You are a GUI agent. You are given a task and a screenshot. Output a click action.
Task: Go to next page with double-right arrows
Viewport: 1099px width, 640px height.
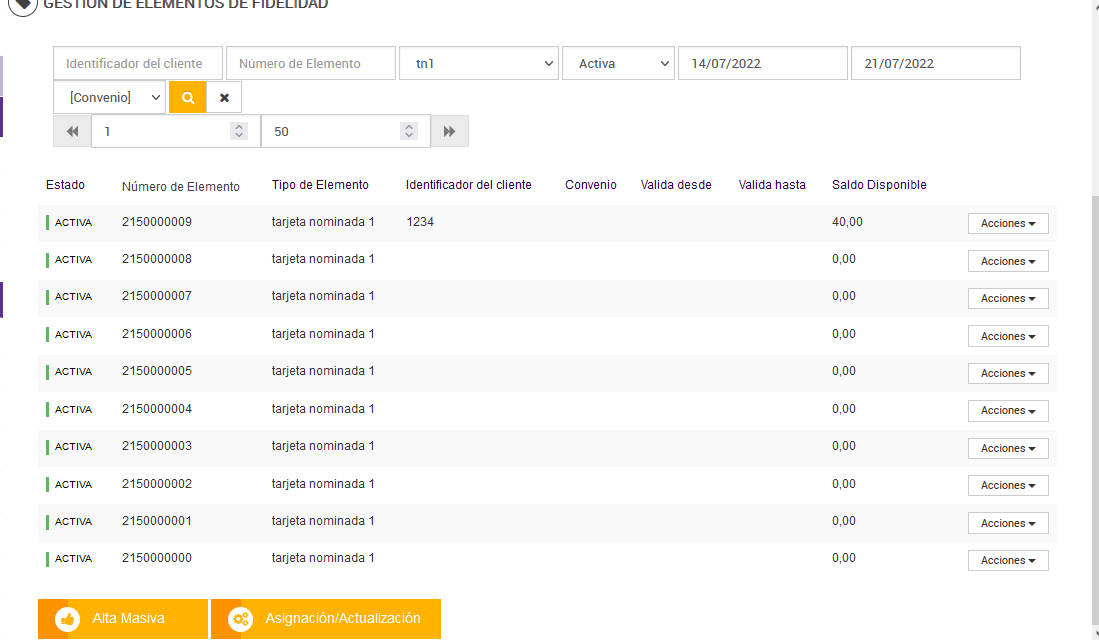pos(449,131)
